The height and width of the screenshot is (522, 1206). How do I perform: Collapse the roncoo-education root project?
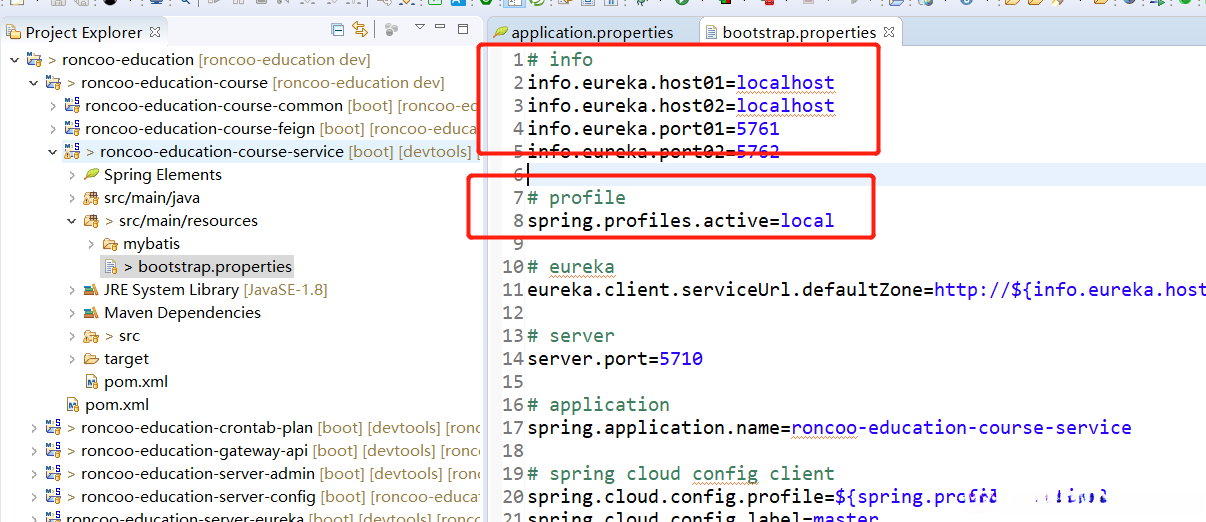point(14,60)
